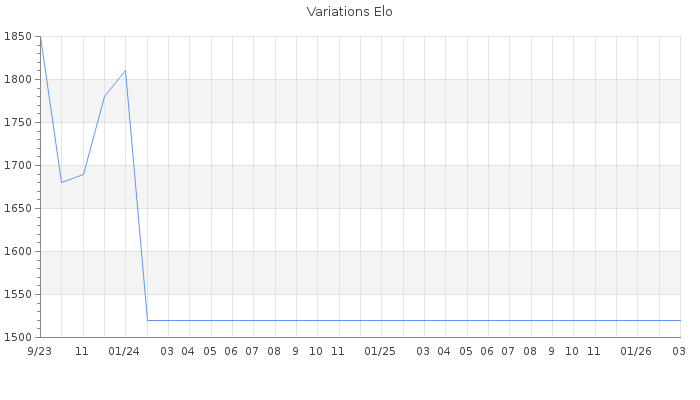
Task: Click the line's starting point at 1850
Action: point(40,37)
